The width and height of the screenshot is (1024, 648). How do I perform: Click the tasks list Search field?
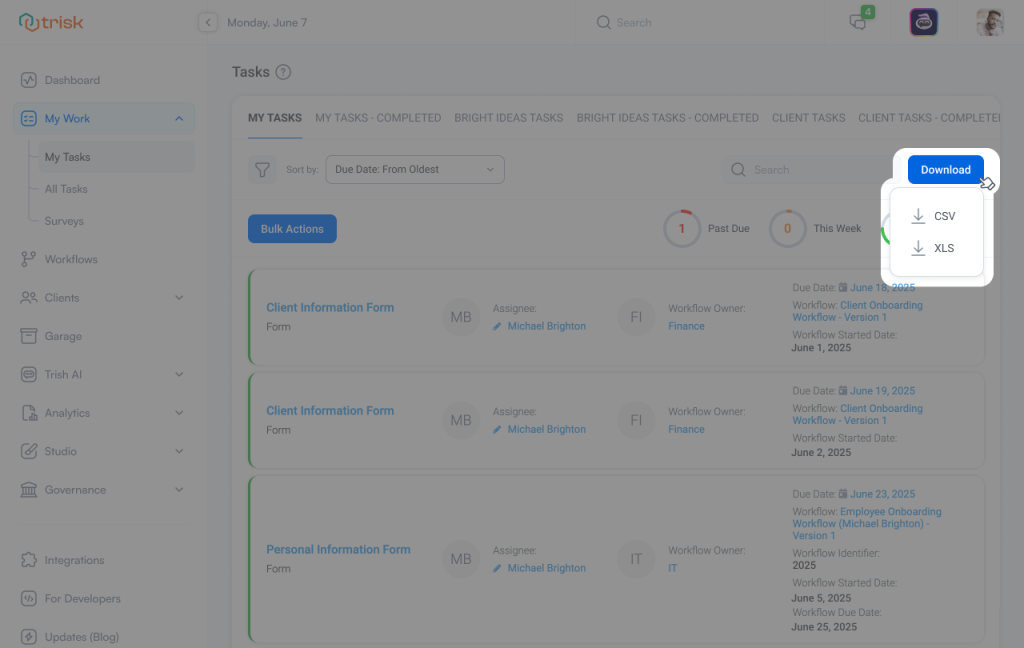tap(810, 170)
